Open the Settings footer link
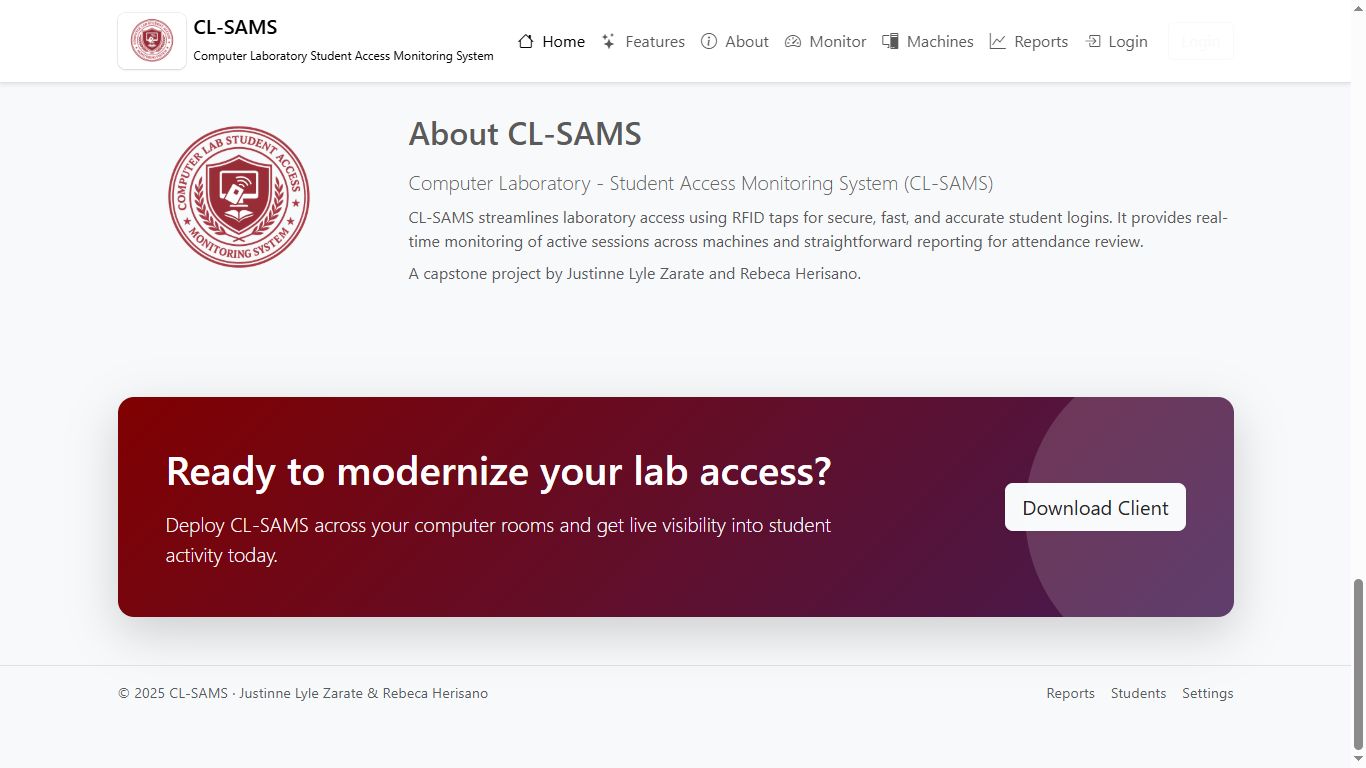1366x768 pixels. tap(1207, 693)
